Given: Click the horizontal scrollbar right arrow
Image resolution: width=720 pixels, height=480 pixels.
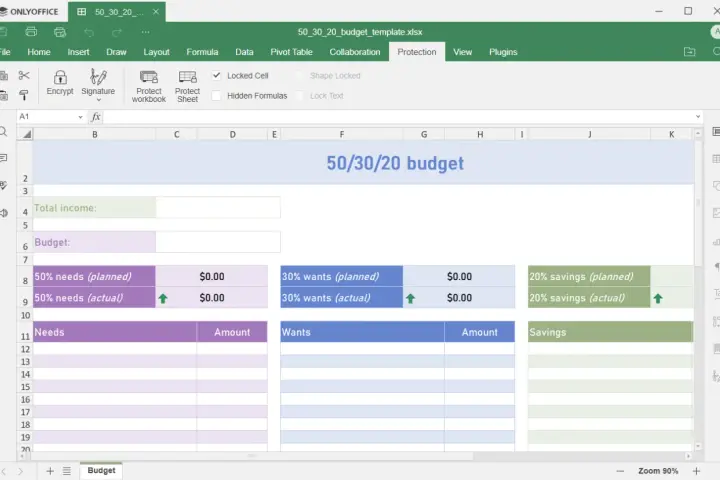Looking at the screenshot, I should coord(688,457).
